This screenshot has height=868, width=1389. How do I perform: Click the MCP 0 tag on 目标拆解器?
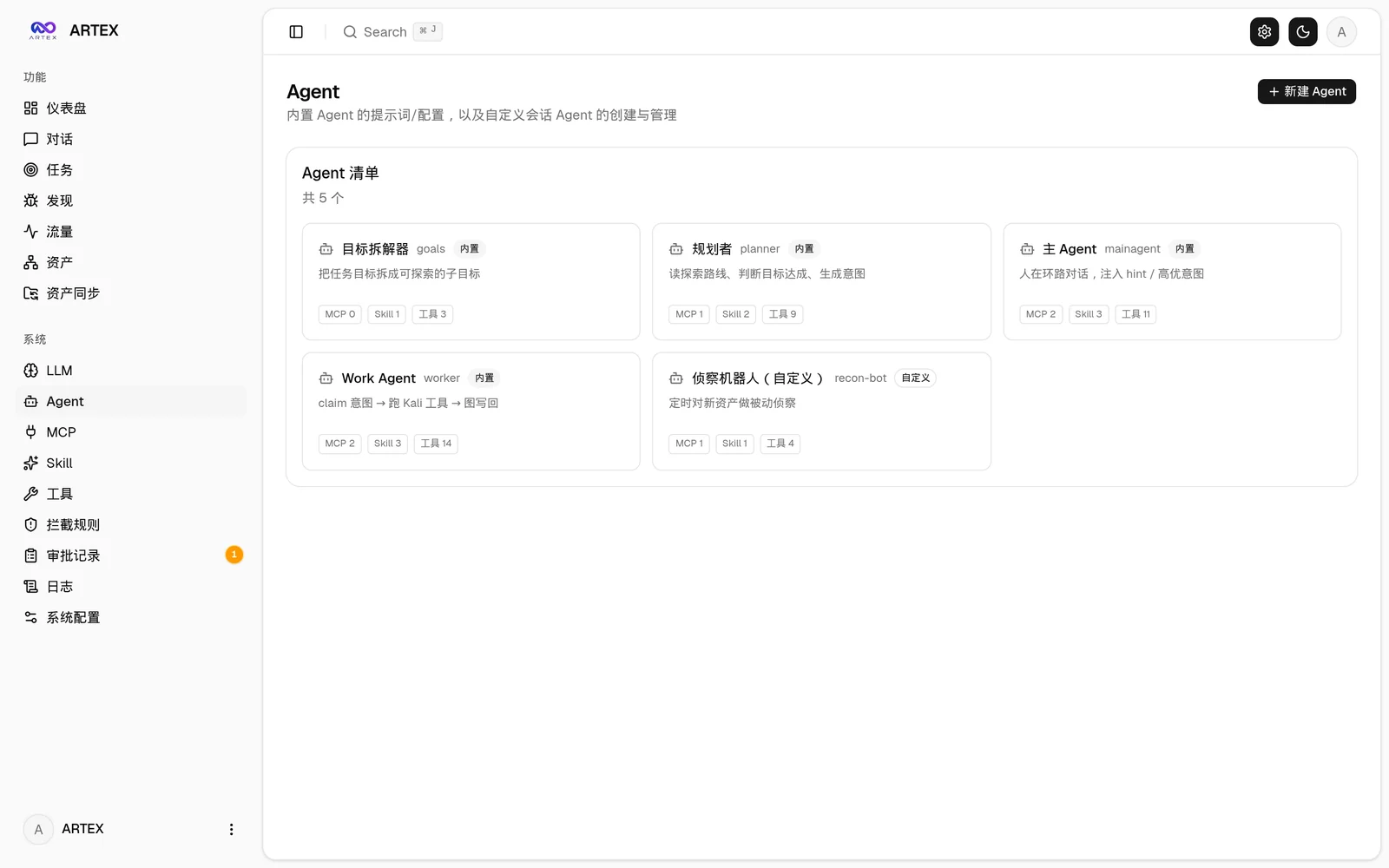340,314
